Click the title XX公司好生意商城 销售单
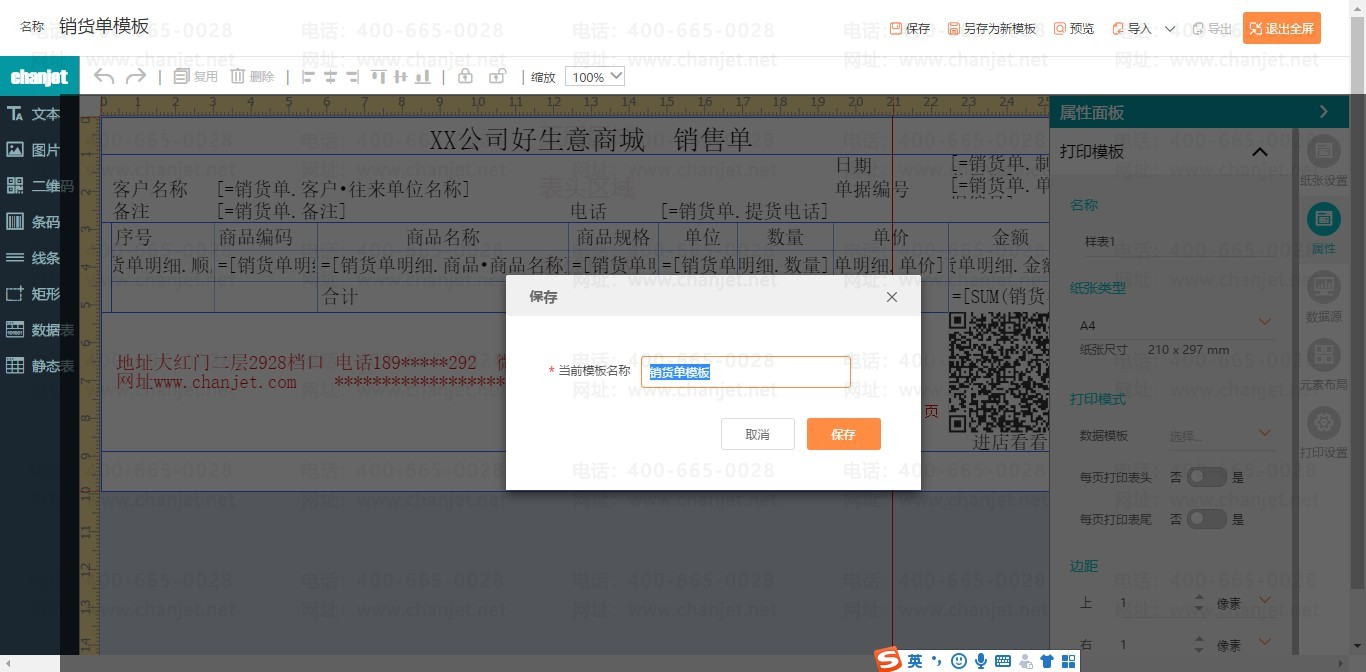 click(590, 140)
